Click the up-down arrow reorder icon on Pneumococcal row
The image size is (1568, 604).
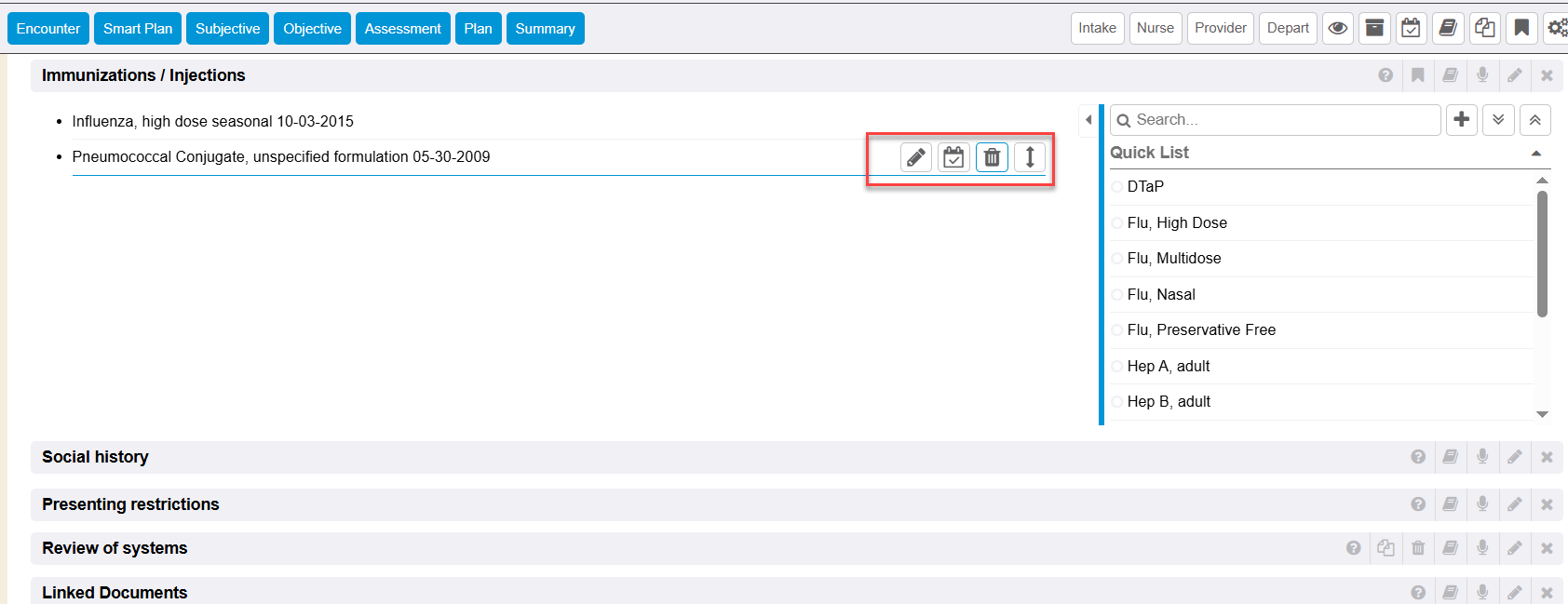point(1030,157)
